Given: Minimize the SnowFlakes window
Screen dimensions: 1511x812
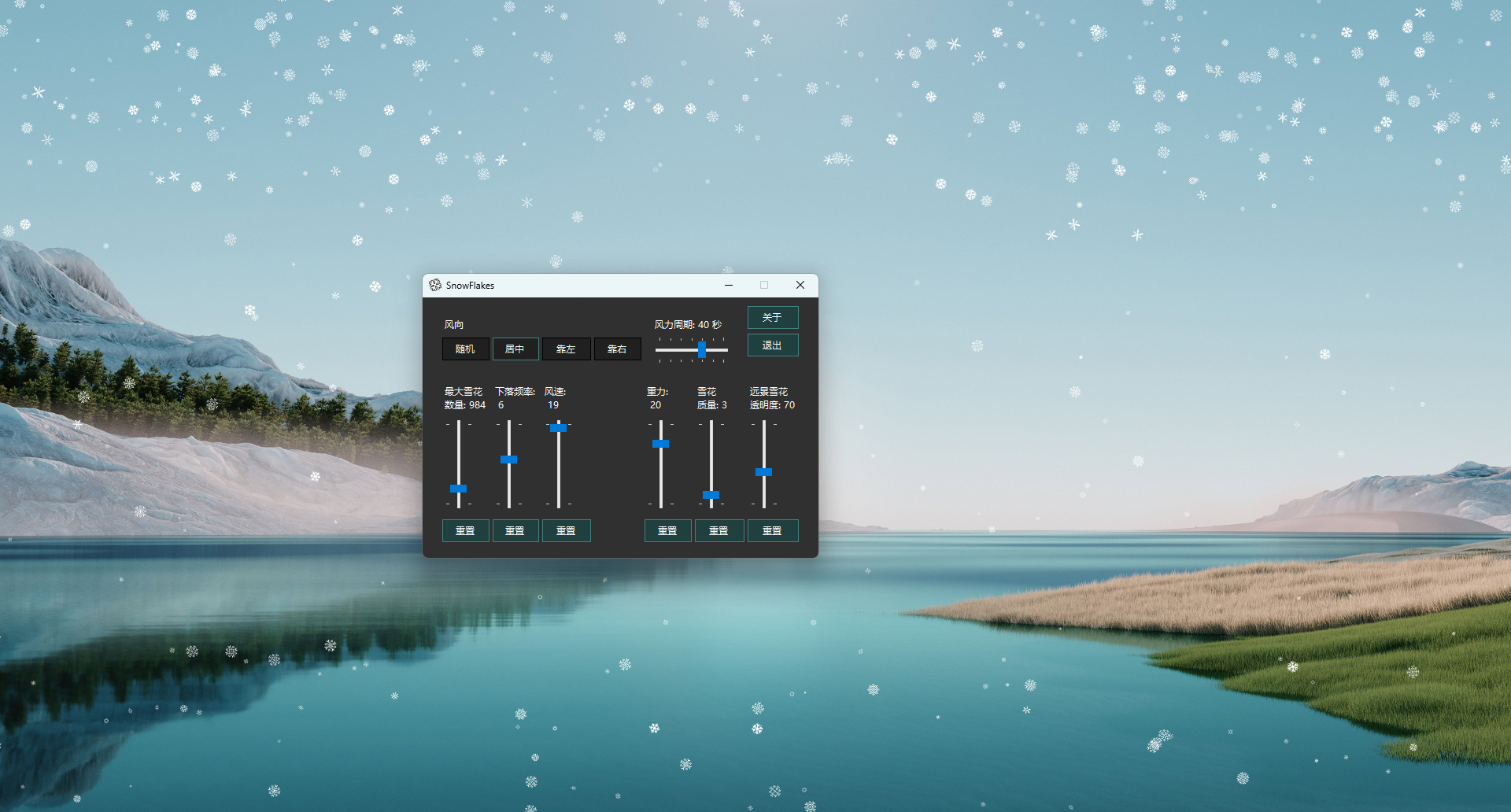Looking at the screenshot, I should [729, 285].
